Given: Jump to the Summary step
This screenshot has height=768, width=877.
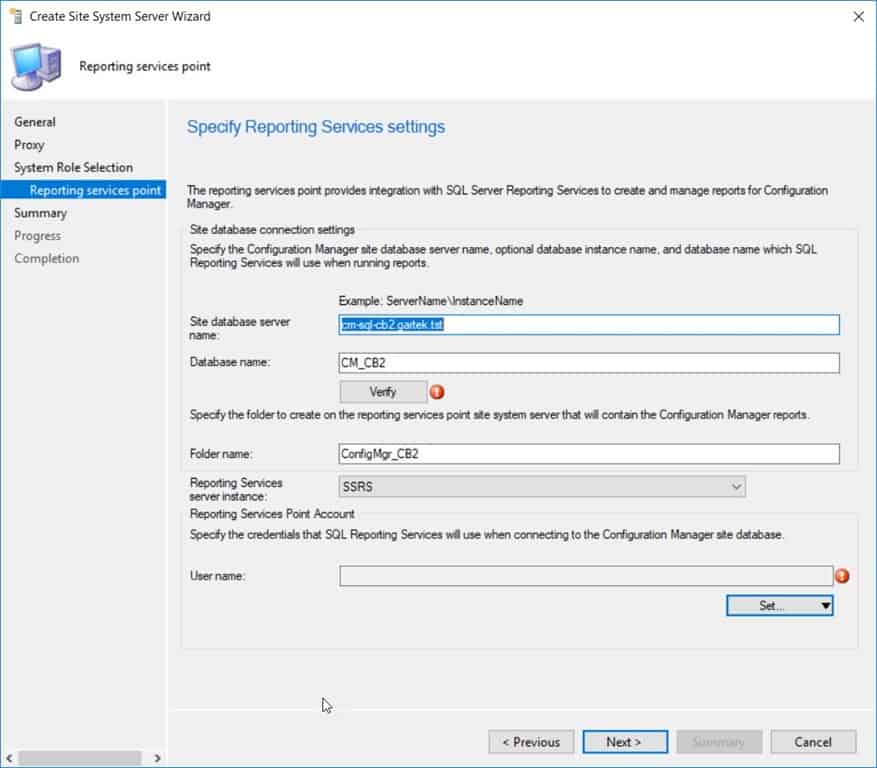Looking at the screenshot, I should point(40,212).
